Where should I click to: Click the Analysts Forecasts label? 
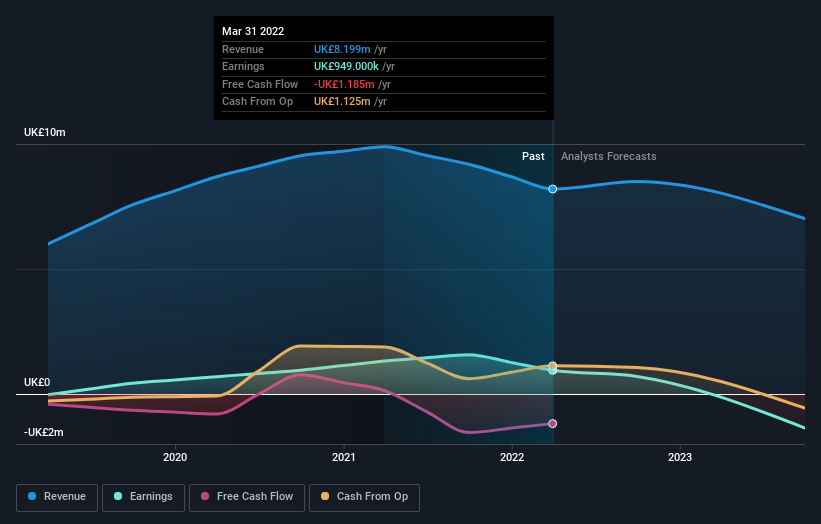608,156
